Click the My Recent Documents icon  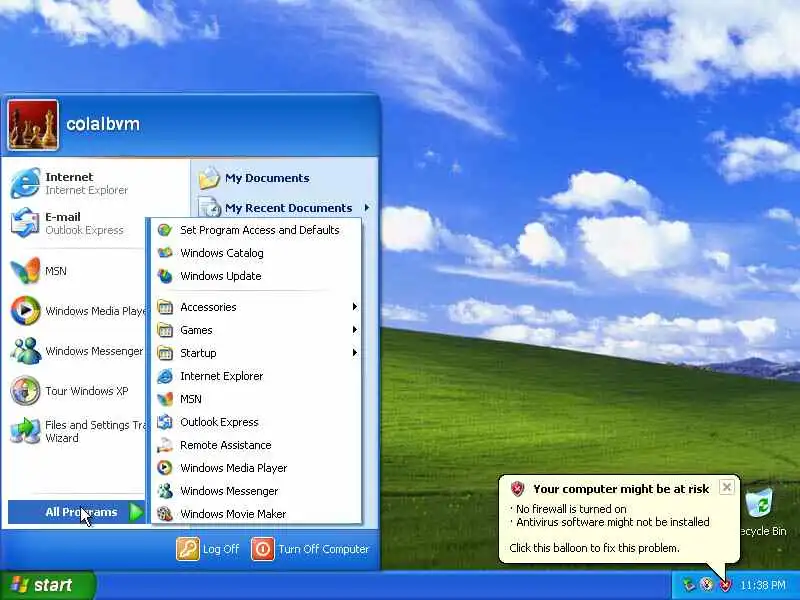(x=209, y=207)
